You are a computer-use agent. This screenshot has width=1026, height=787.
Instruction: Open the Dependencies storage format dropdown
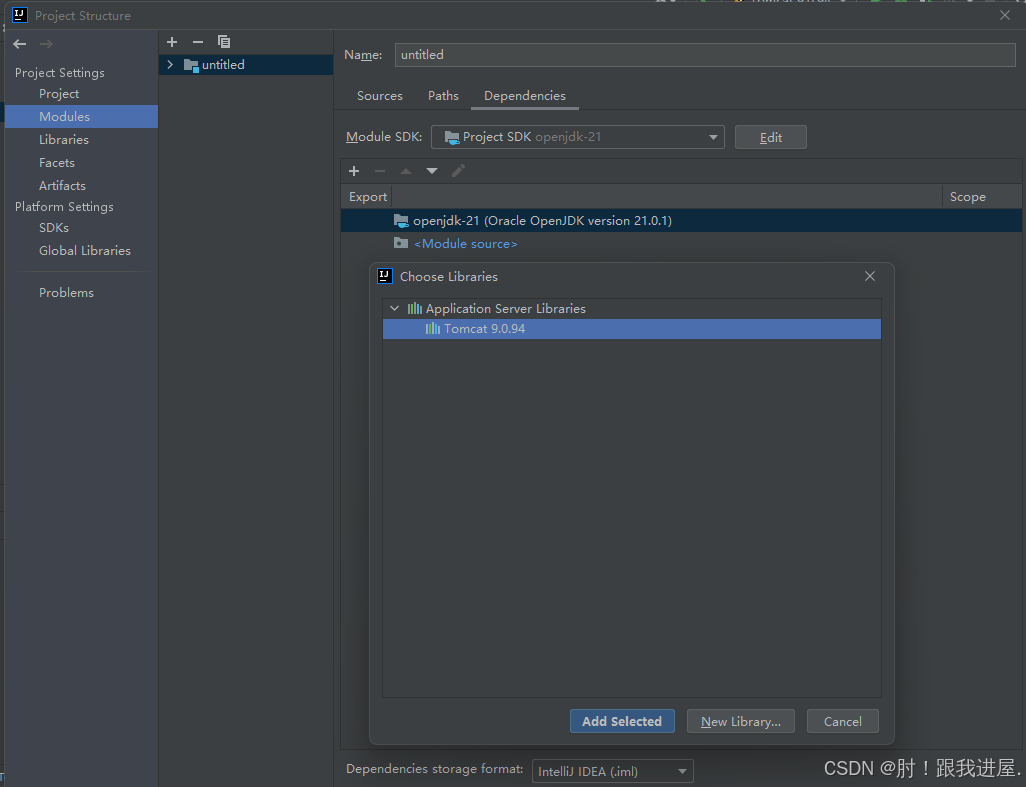[x=680, y=770]
